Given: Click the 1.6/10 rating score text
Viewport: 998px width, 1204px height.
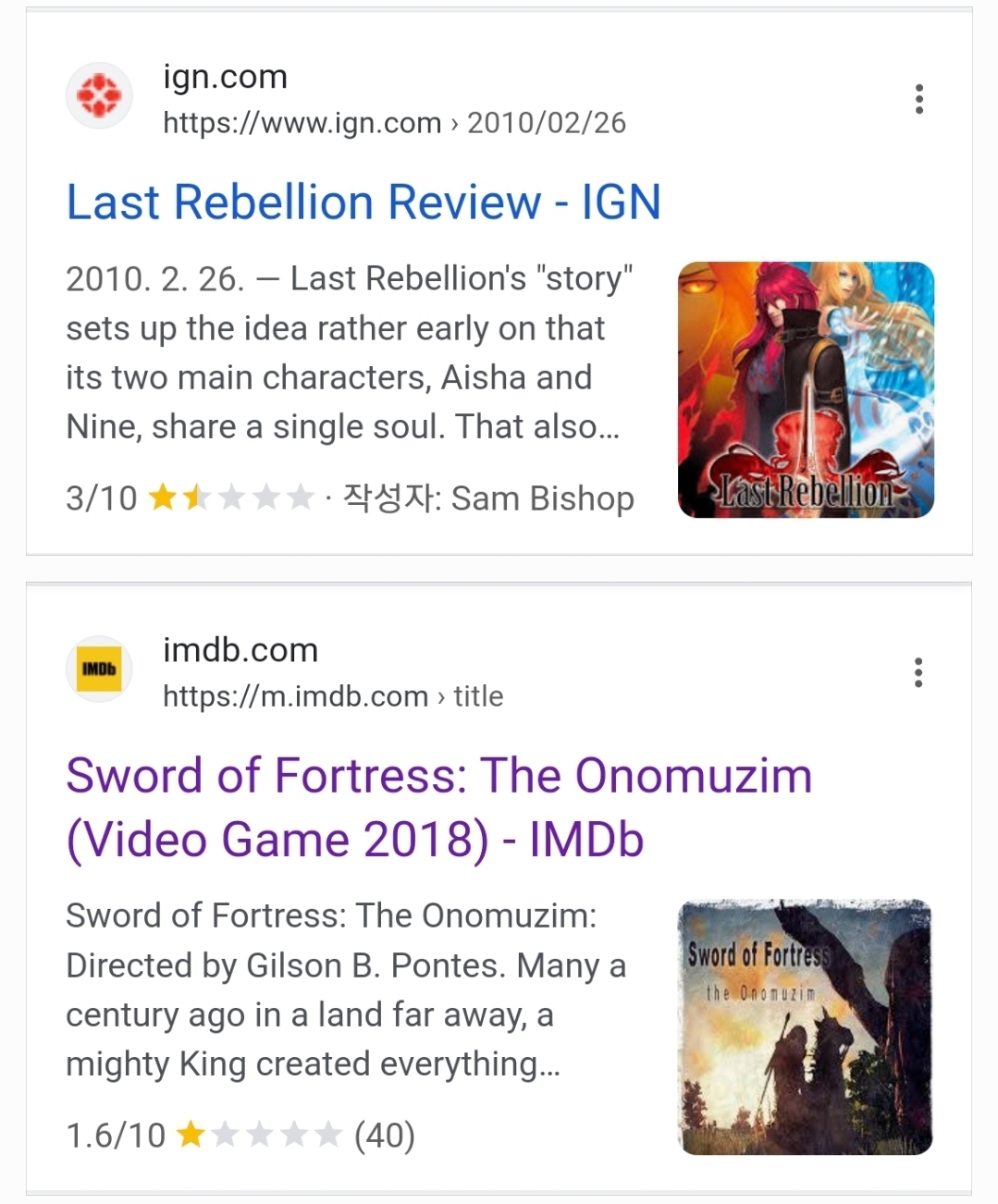Looking at the screenshot, I should point(116,1135).
